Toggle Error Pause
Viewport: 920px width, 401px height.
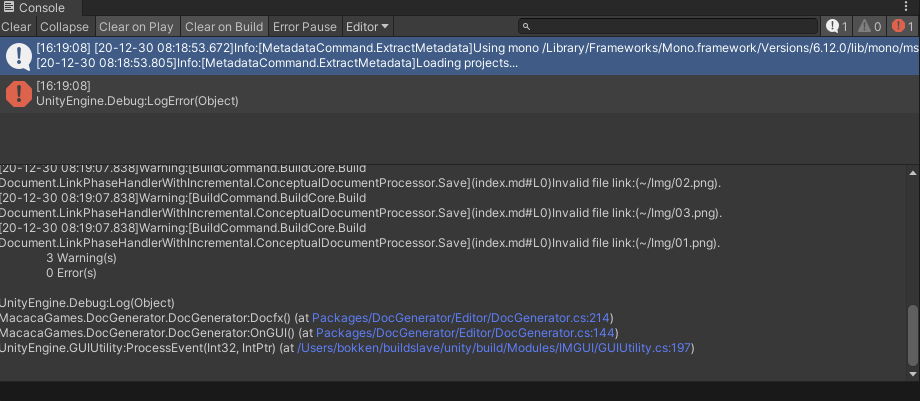pos(305,26)
